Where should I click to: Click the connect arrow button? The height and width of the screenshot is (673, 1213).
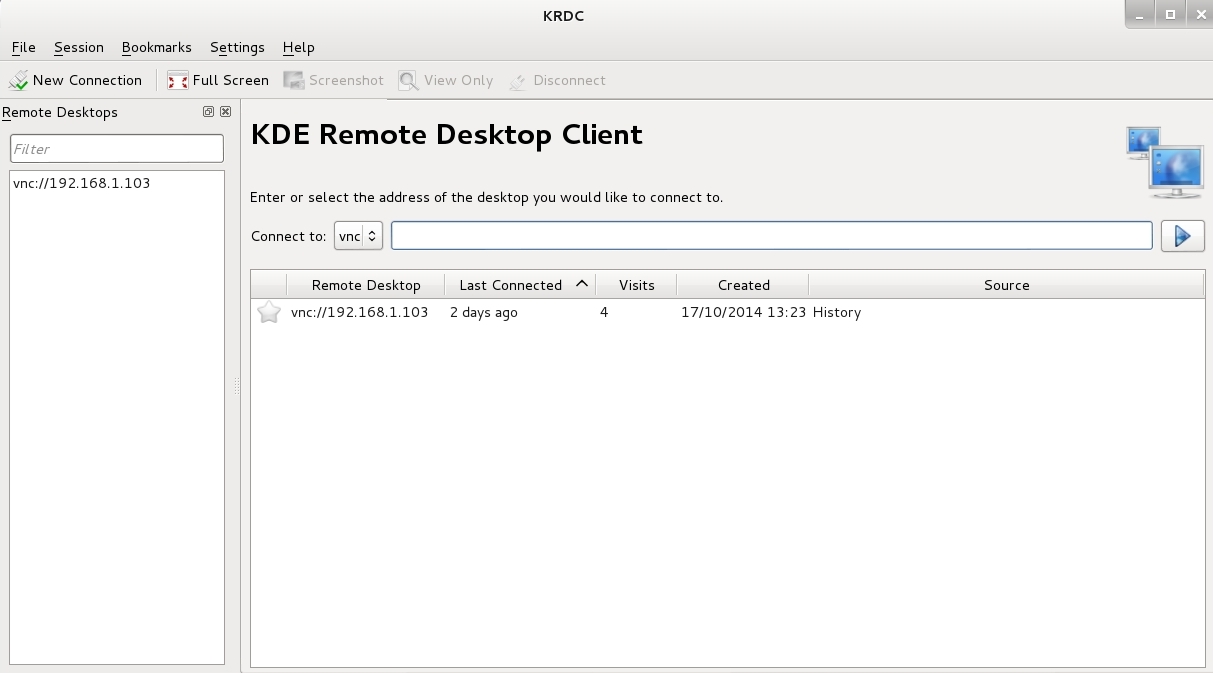pyautogui.click(x=1182, y=236)
